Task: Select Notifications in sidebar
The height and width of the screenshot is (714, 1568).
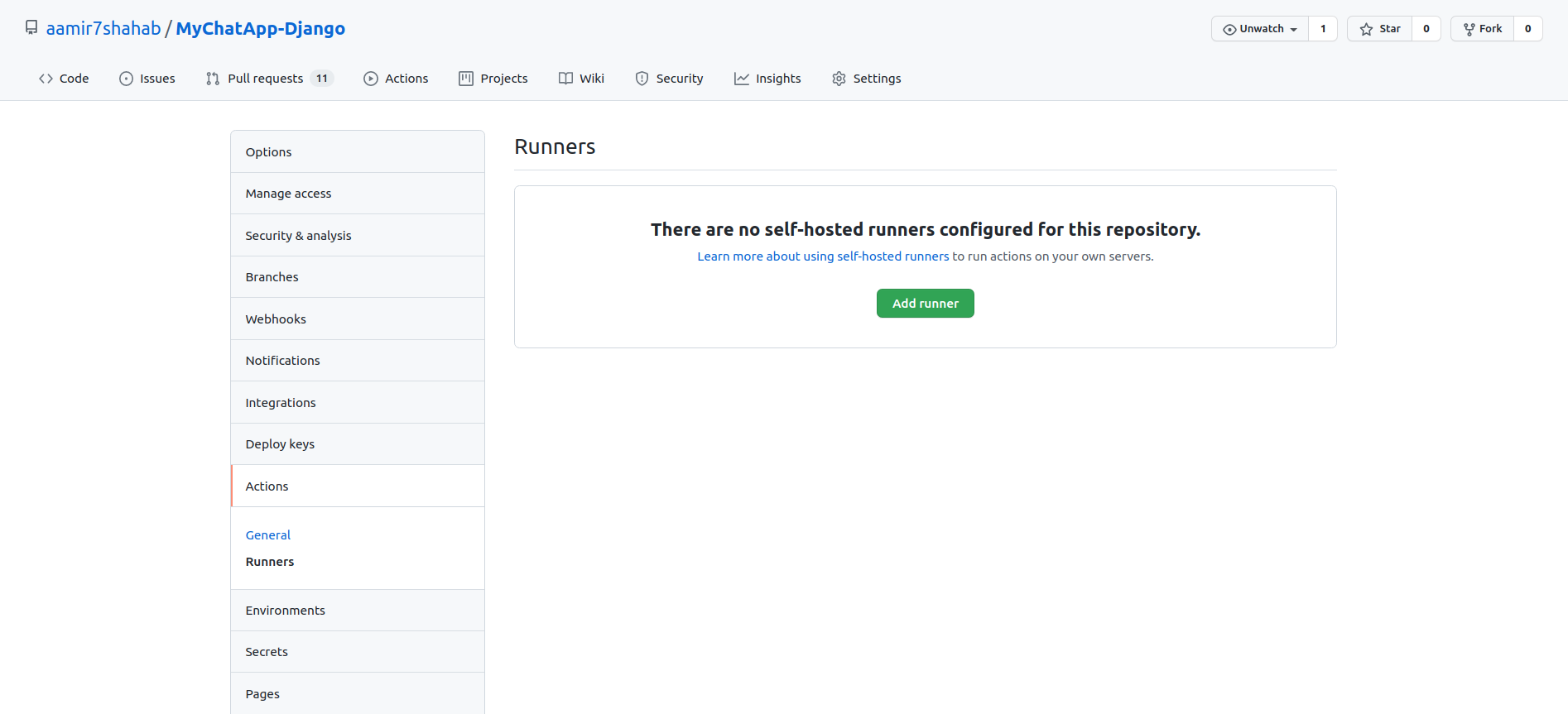Action: click(x=358, y=361)
